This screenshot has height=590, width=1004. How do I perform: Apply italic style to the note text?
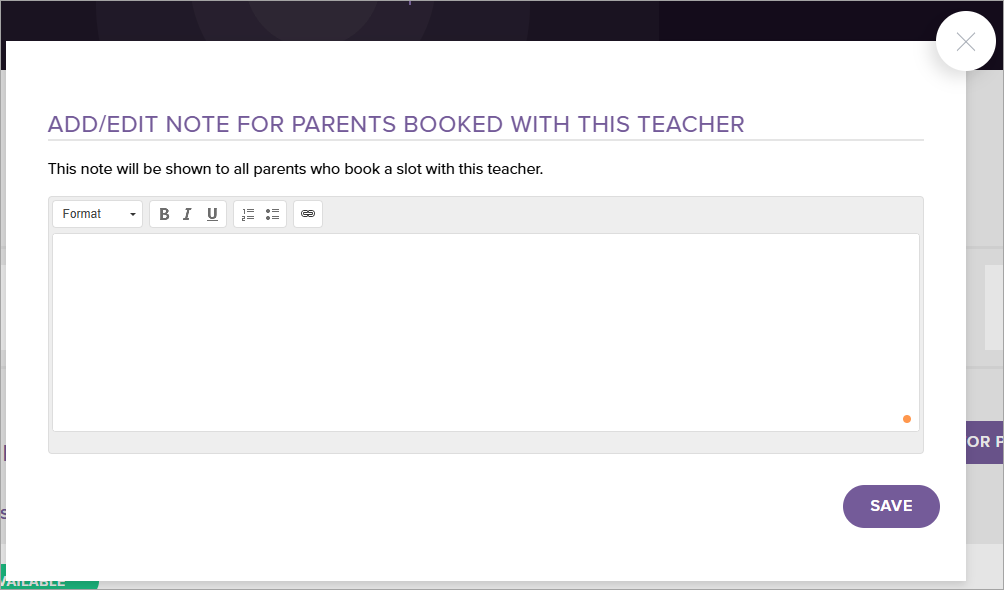pyautogui.click(x=187, y=214)
